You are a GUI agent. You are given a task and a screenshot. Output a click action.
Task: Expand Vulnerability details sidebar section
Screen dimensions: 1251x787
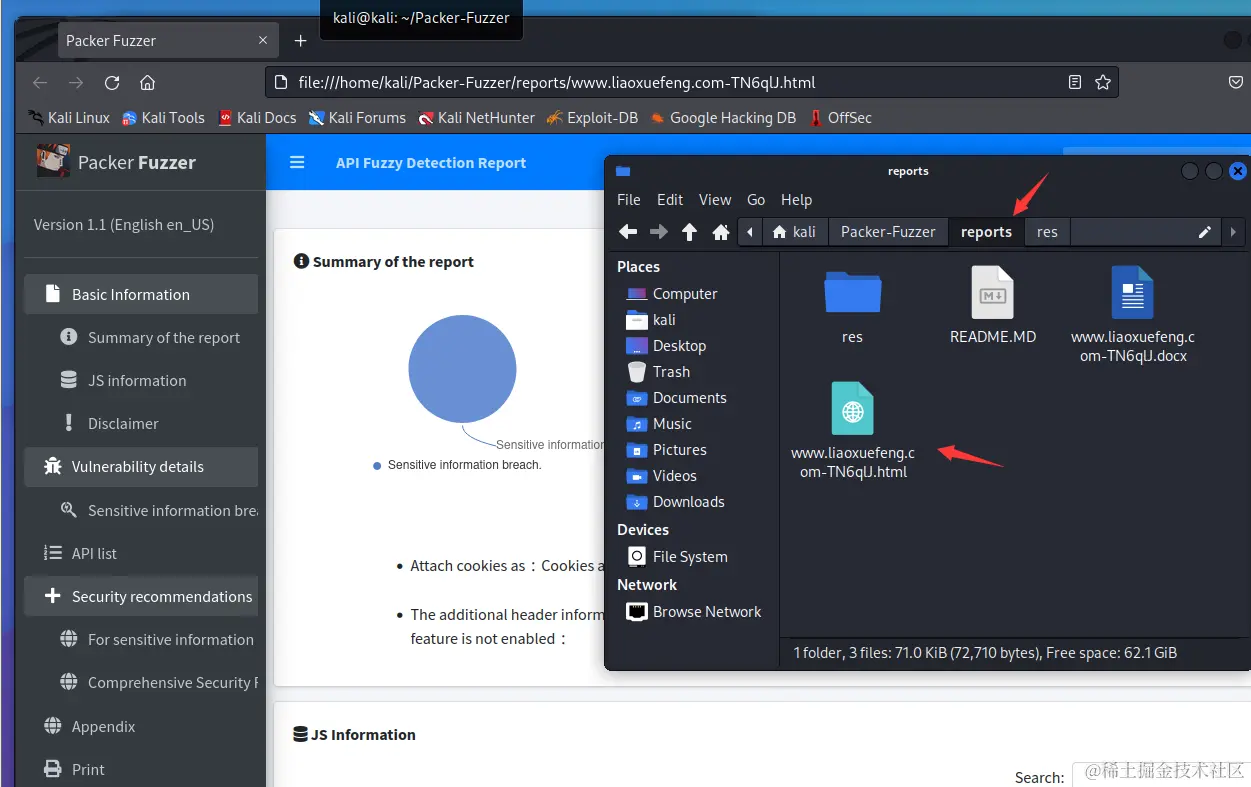click(x=141, y=467)
